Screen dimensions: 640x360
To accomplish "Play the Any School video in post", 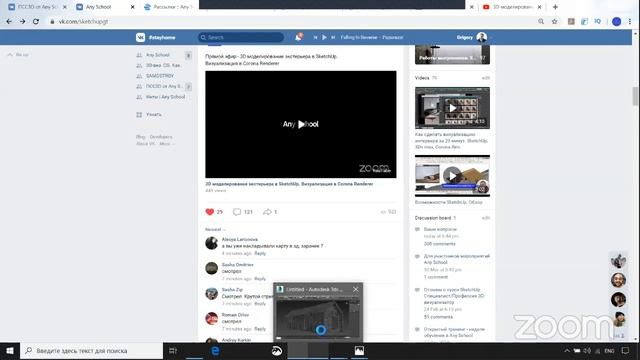I will pos(301,124).
